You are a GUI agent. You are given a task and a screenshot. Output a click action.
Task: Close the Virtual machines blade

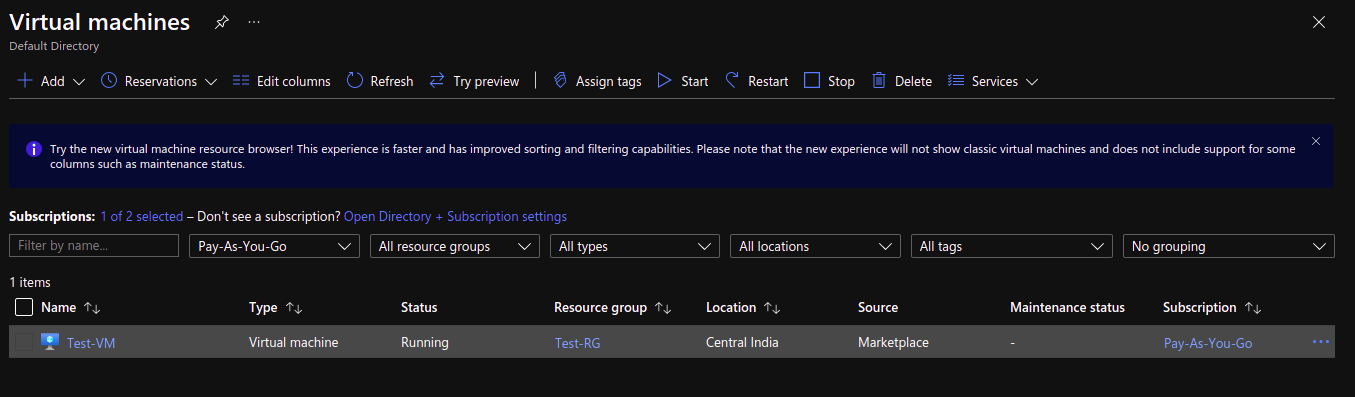(1319, 22)
